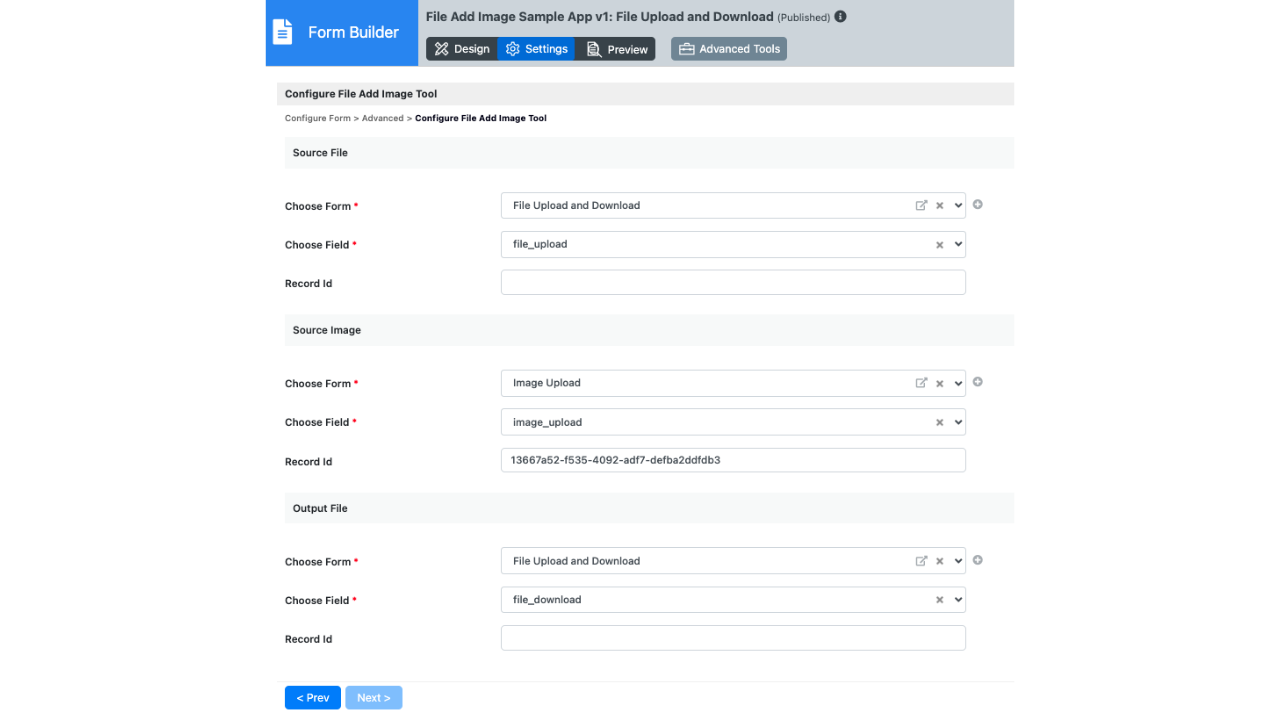The width and height of the screenshot is (1280, 720).
Task: Add new form with Source Image plus icon
Action: click(978, 382)
